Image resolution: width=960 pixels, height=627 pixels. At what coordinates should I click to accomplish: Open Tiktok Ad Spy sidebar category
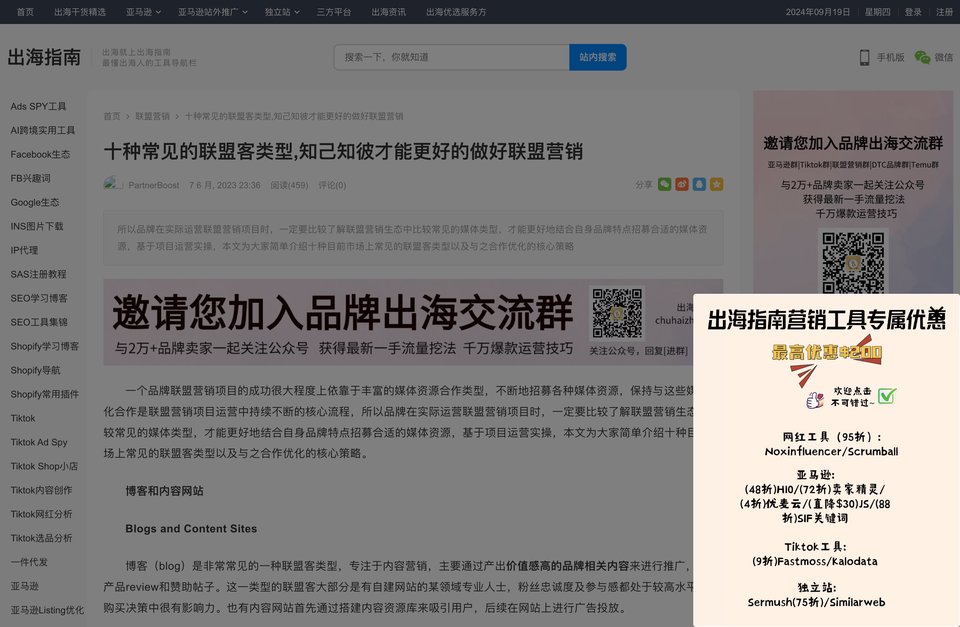click(x=39, y=442)
